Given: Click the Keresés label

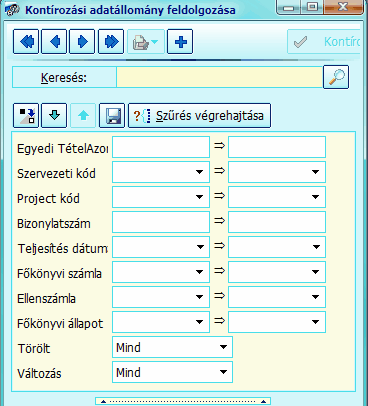Looking at the screenshot, I should (64, 78).
